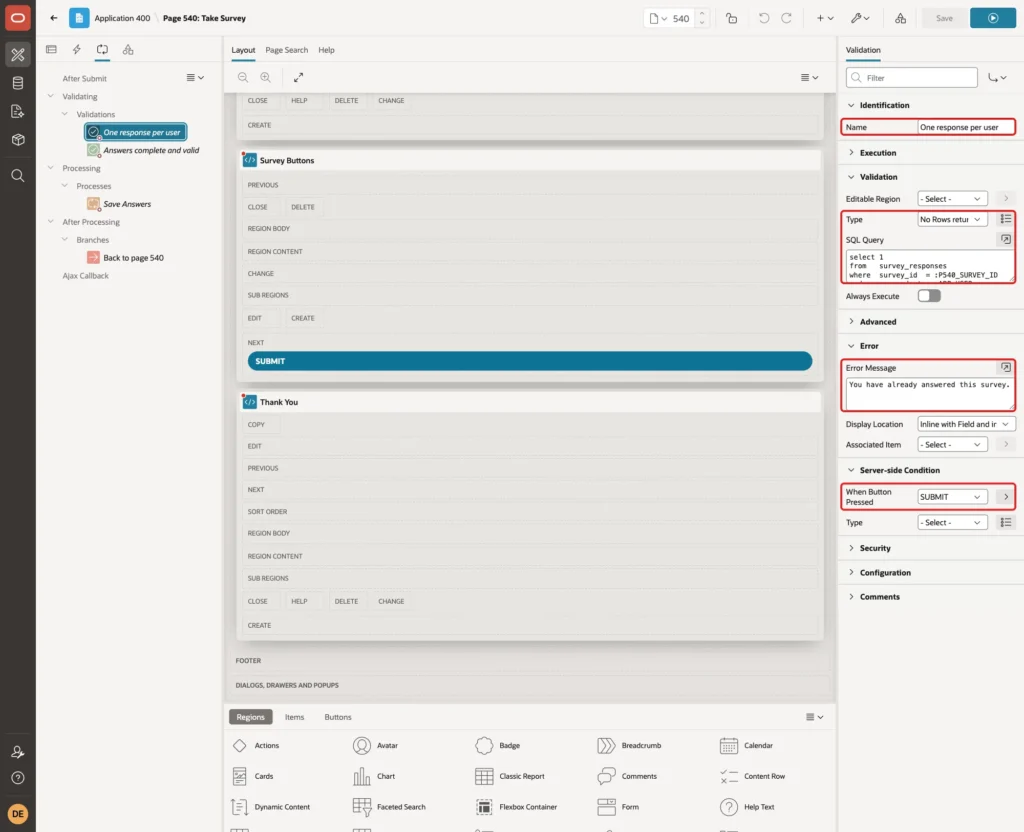The height and width of the screenshot is (832, 1024).
Task: Click the page icon beside Application 400
Action: click(x=79, y=18)
